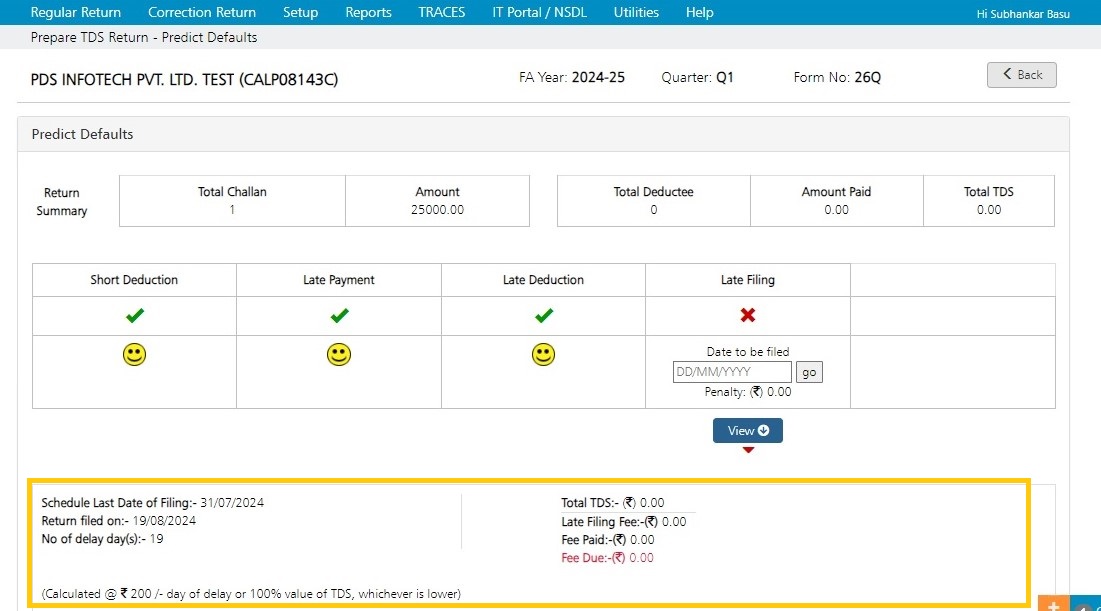Open the Utilities menu
The width and height of the screenshot is (1101, 611).
point(636,12)
